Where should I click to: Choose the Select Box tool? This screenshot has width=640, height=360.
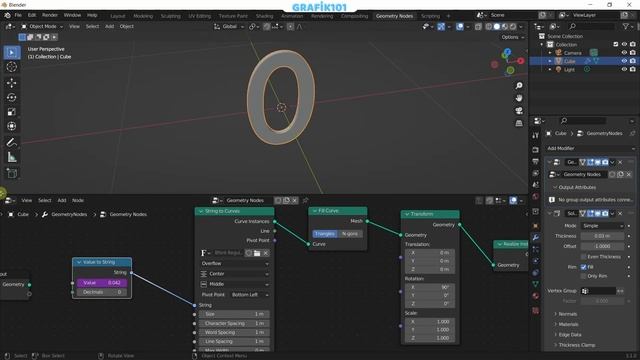coord(11,53)
